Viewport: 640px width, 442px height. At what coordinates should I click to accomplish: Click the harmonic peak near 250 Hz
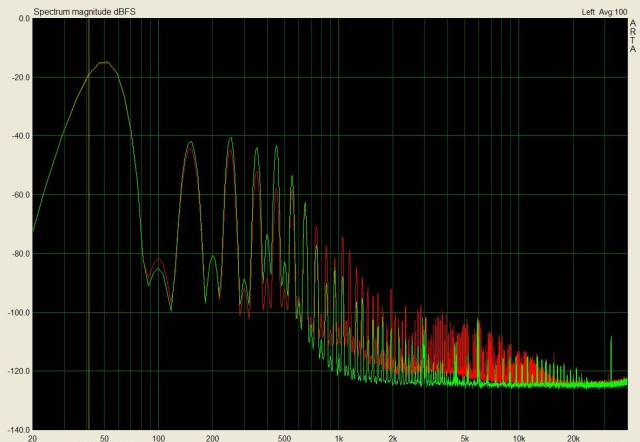[229, 138]
